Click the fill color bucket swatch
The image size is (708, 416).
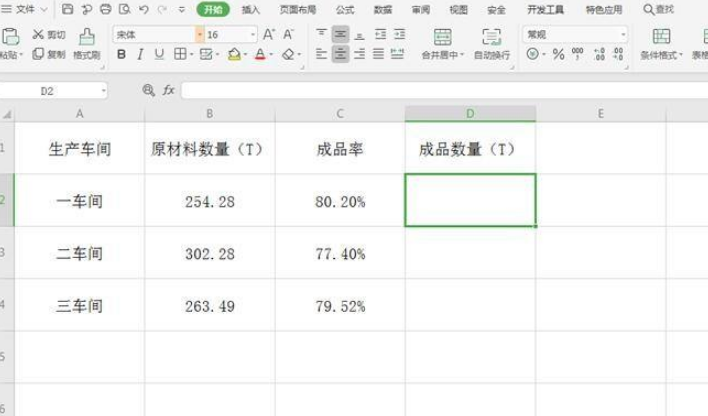point(234,54)
